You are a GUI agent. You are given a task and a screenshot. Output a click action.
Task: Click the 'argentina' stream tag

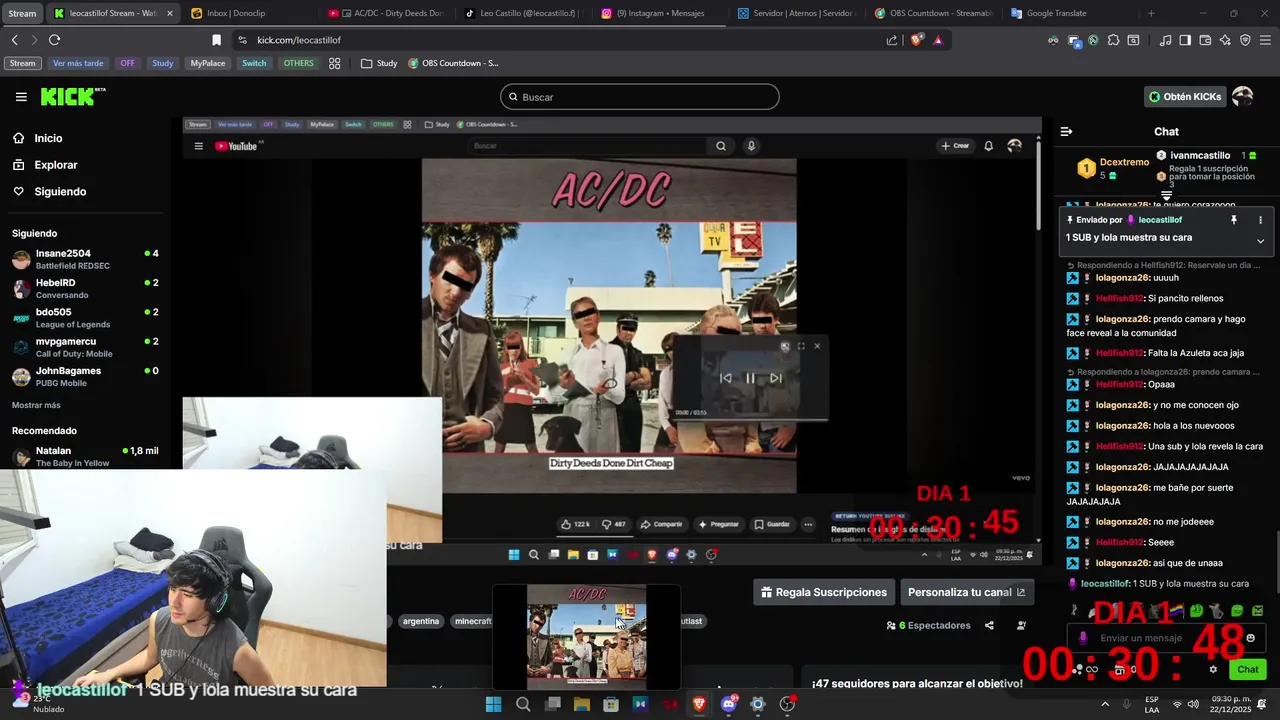[x=421, y=621]
